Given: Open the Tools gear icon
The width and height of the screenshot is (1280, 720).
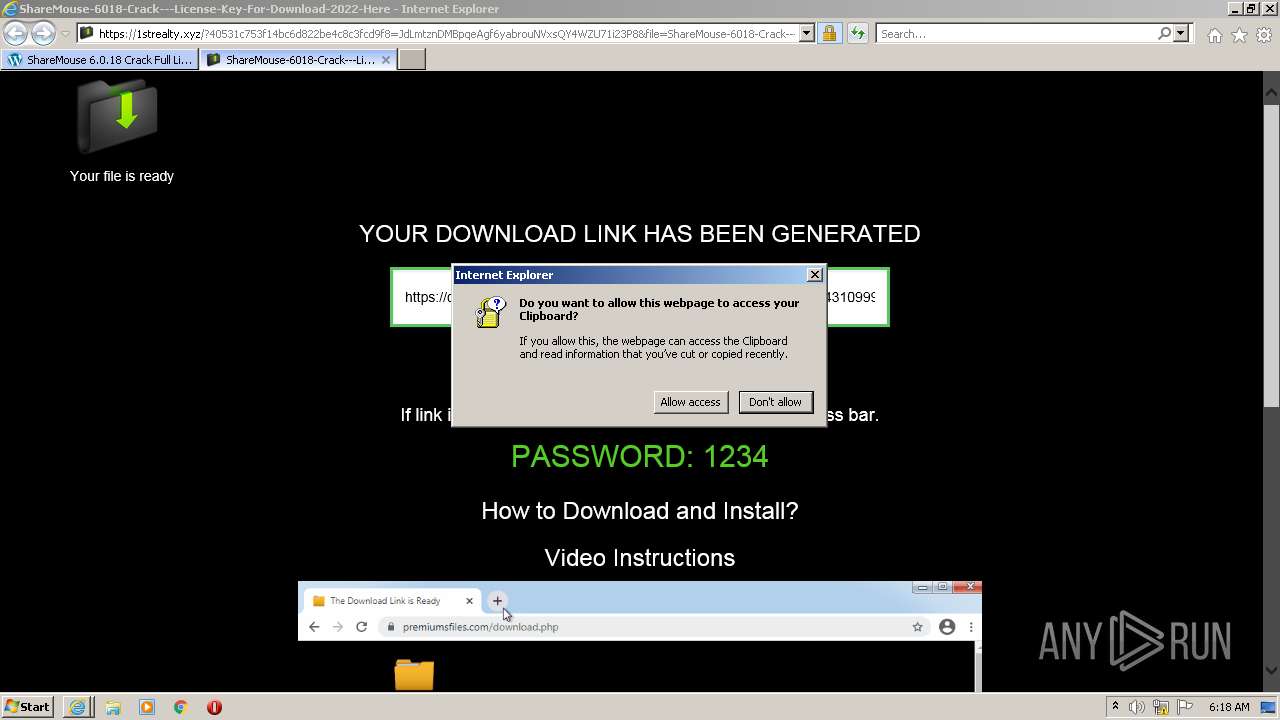Looking at the screenshot, I should tap(1264, 35).
